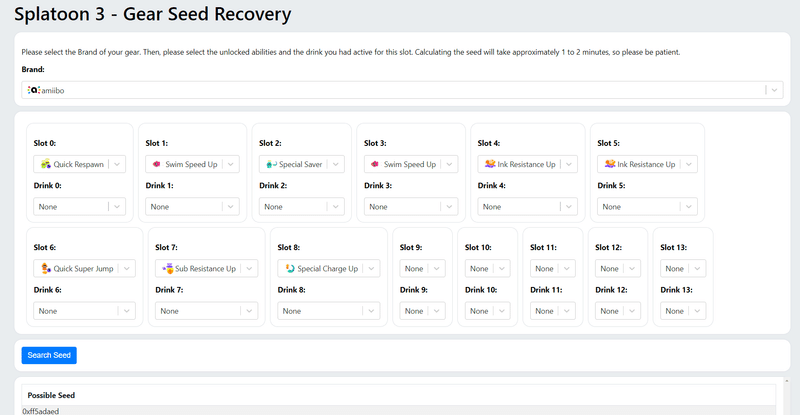Open the Slot 5 dropdown chevron

point(689,164)
